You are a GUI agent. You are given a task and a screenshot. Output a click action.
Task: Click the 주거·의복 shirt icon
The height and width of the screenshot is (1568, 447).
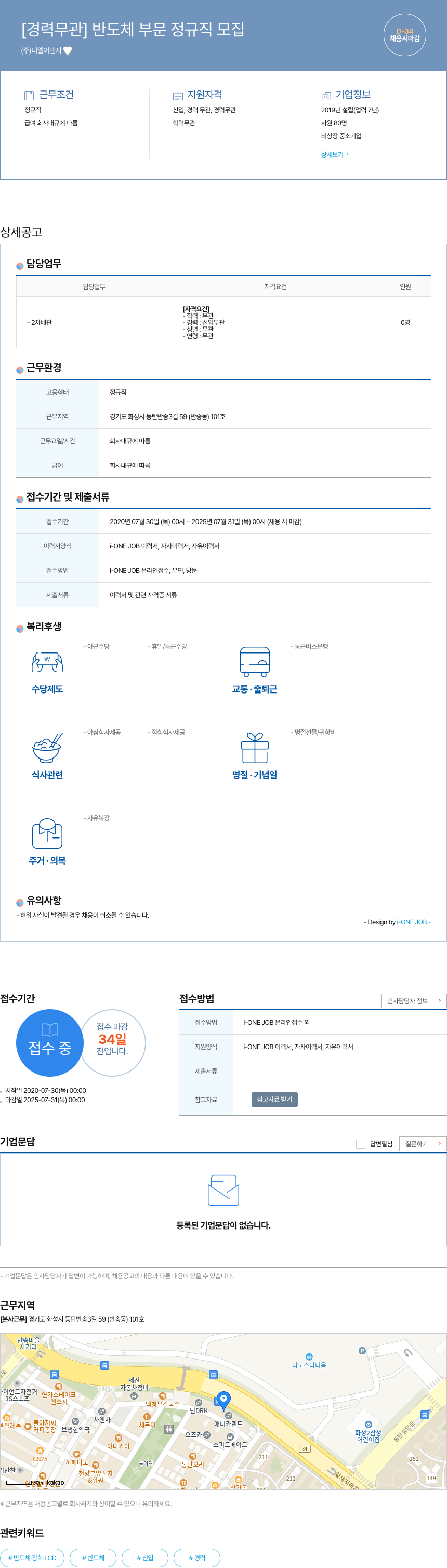(47, 833)
